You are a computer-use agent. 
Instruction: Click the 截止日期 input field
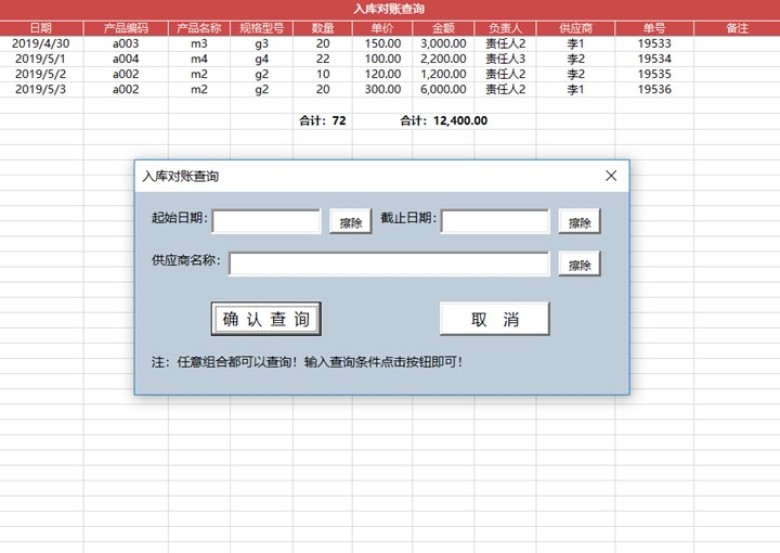click(495, 221)
